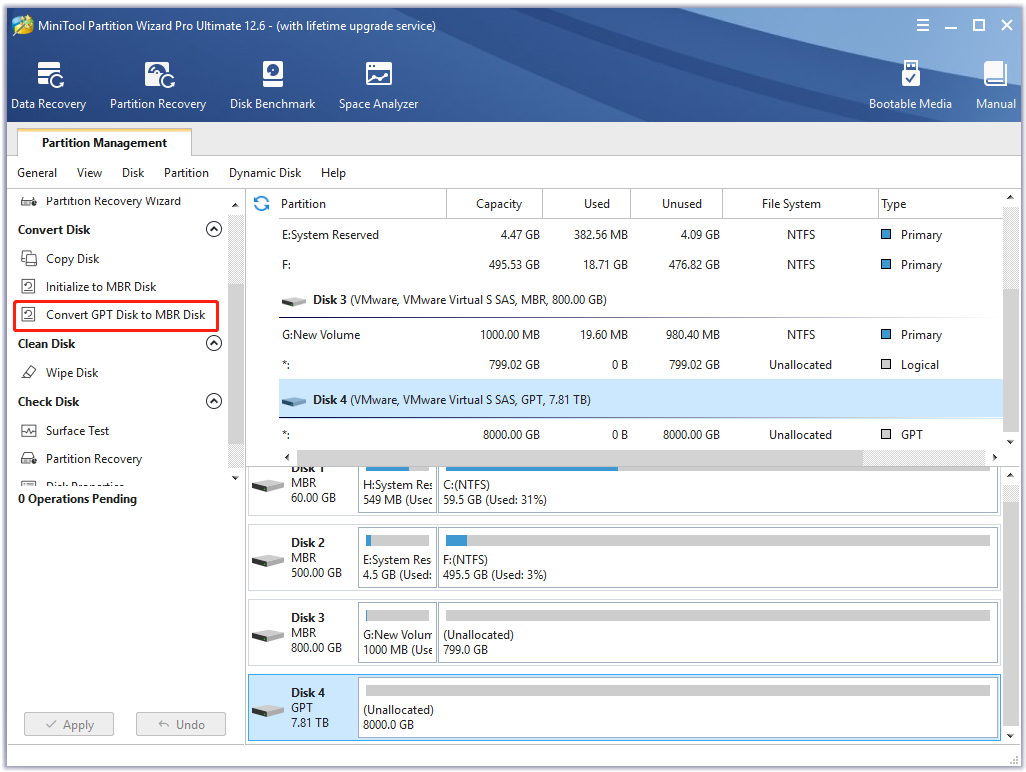Click Copy Disk link
Screen dimensions: 1026x772
(x=73, y=258)
